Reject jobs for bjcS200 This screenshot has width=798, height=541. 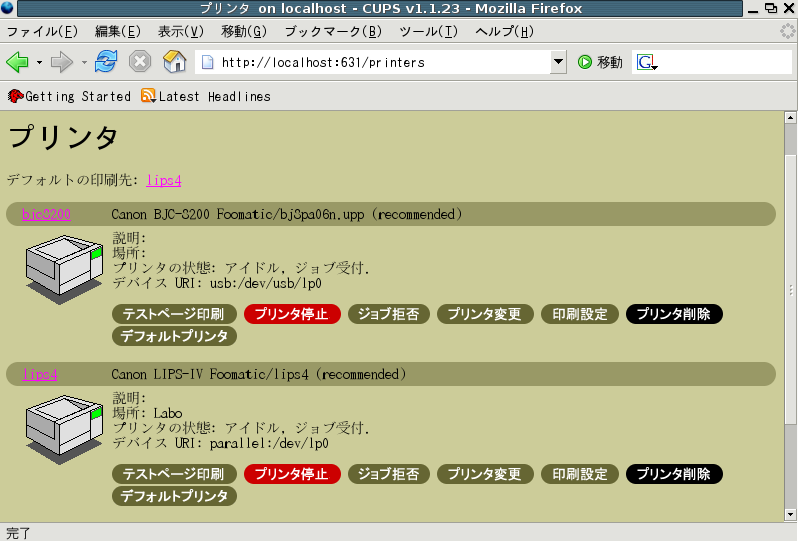(389, 314)
